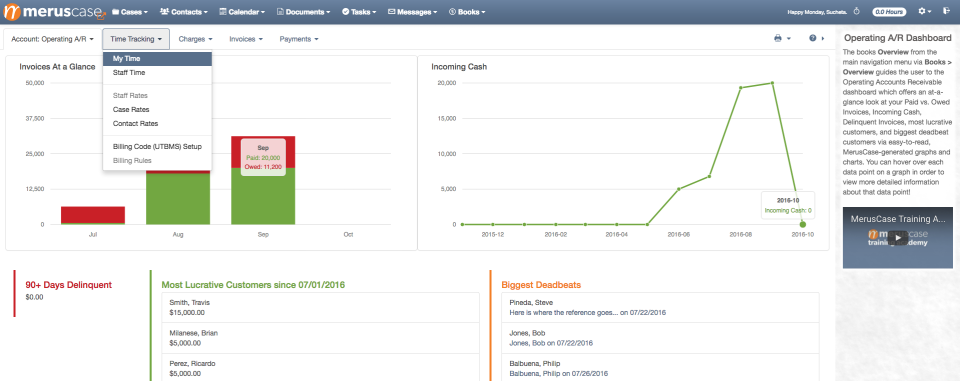Image resolution: width=960 pixels, height=381 pixels.
Task: Click the Biggest Deadbeats heading
Action: [541, 285]
